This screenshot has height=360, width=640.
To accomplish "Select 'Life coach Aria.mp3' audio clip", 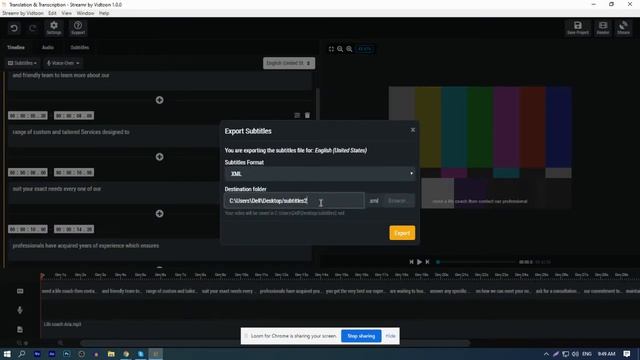I will click(x=62, y=324).
